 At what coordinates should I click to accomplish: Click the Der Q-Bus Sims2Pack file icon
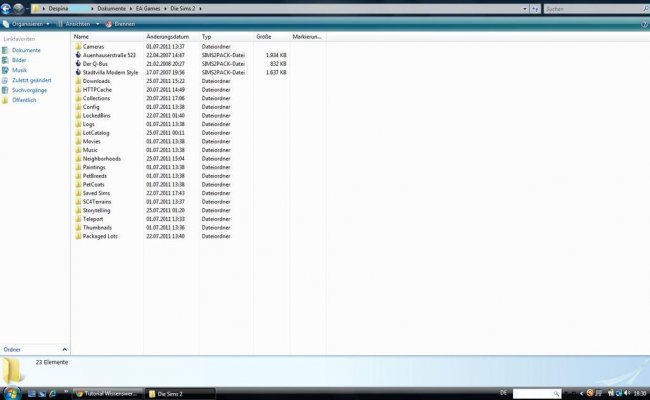[78, 63]
